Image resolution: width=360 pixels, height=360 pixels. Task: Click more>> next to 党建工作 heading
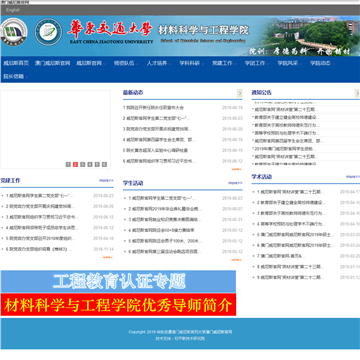(x=106, y=180)
